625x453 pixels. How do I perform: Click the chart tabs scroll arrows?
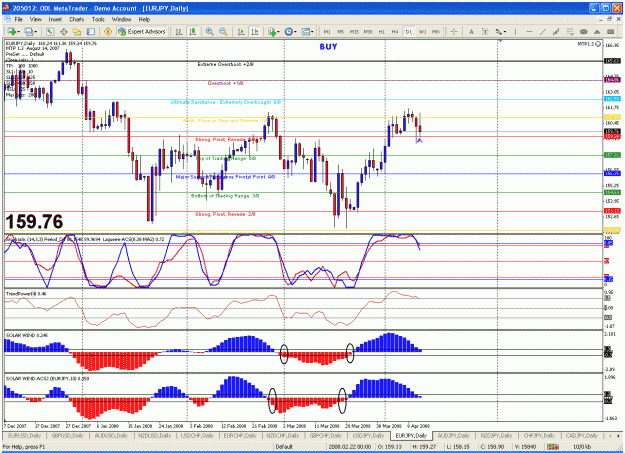click(613, 435)
